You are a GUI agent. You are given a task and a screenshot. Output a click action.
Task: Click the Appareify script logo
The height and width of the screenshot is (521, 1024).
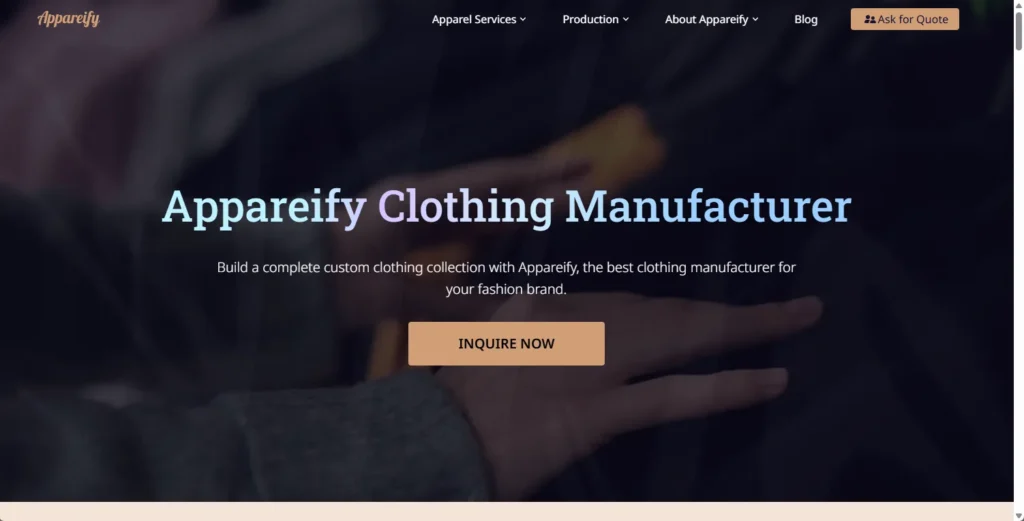(69, 19)
